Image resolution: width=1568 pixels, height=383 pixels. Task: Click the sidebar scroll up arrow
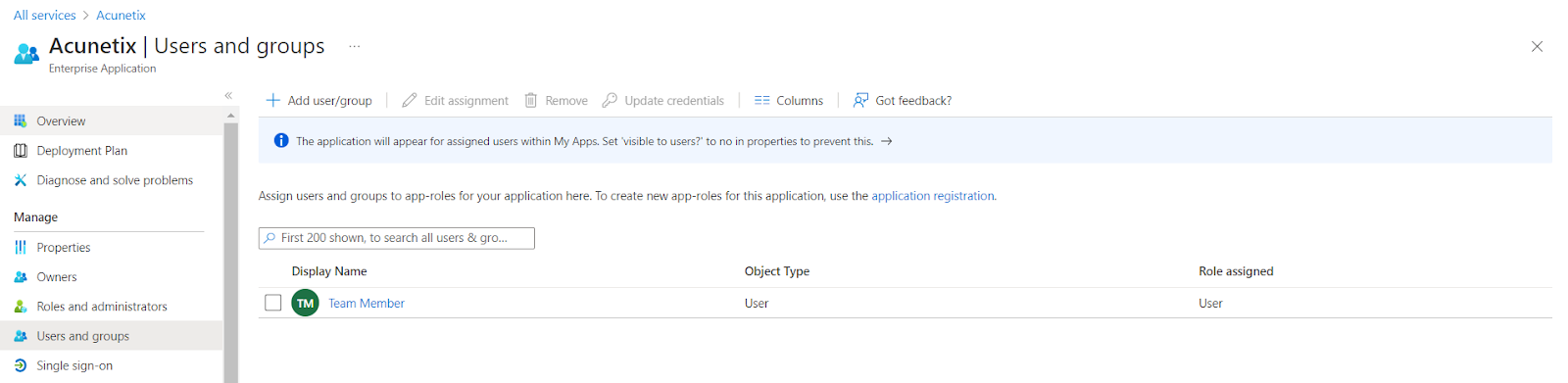[231, 116]
